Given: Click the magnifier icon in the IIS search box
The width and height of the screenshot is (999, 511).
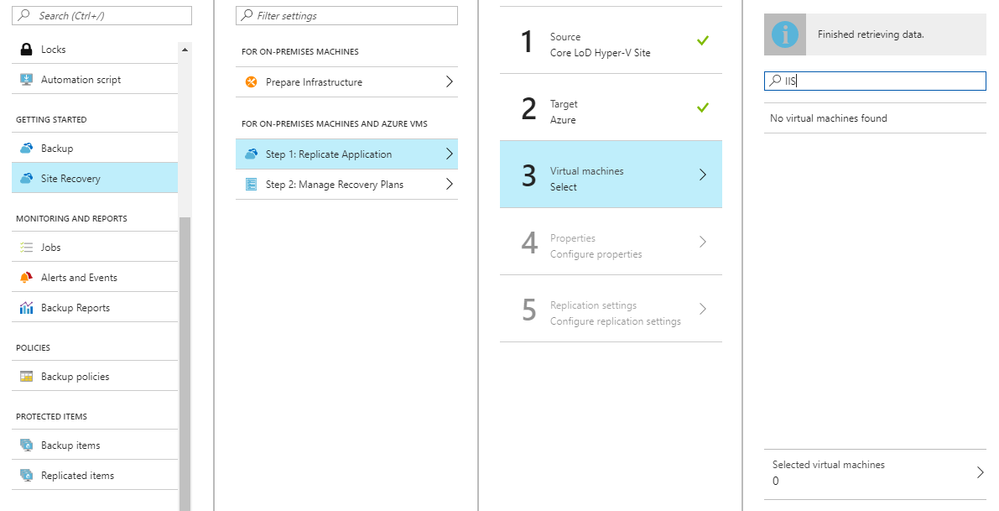Looking at the screenshot, I should [775, 81].
